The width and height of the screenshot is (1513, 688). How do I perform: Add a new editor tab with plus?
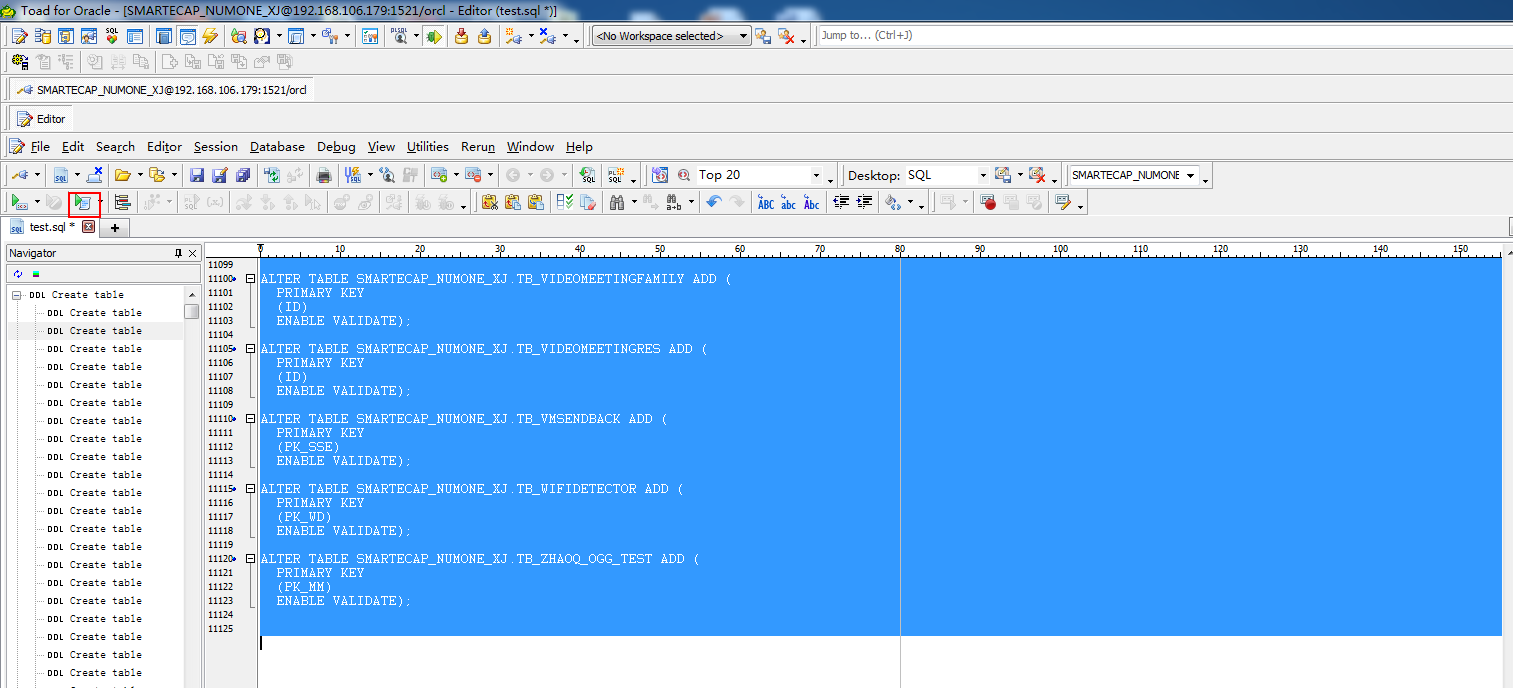tap(114, 228)
